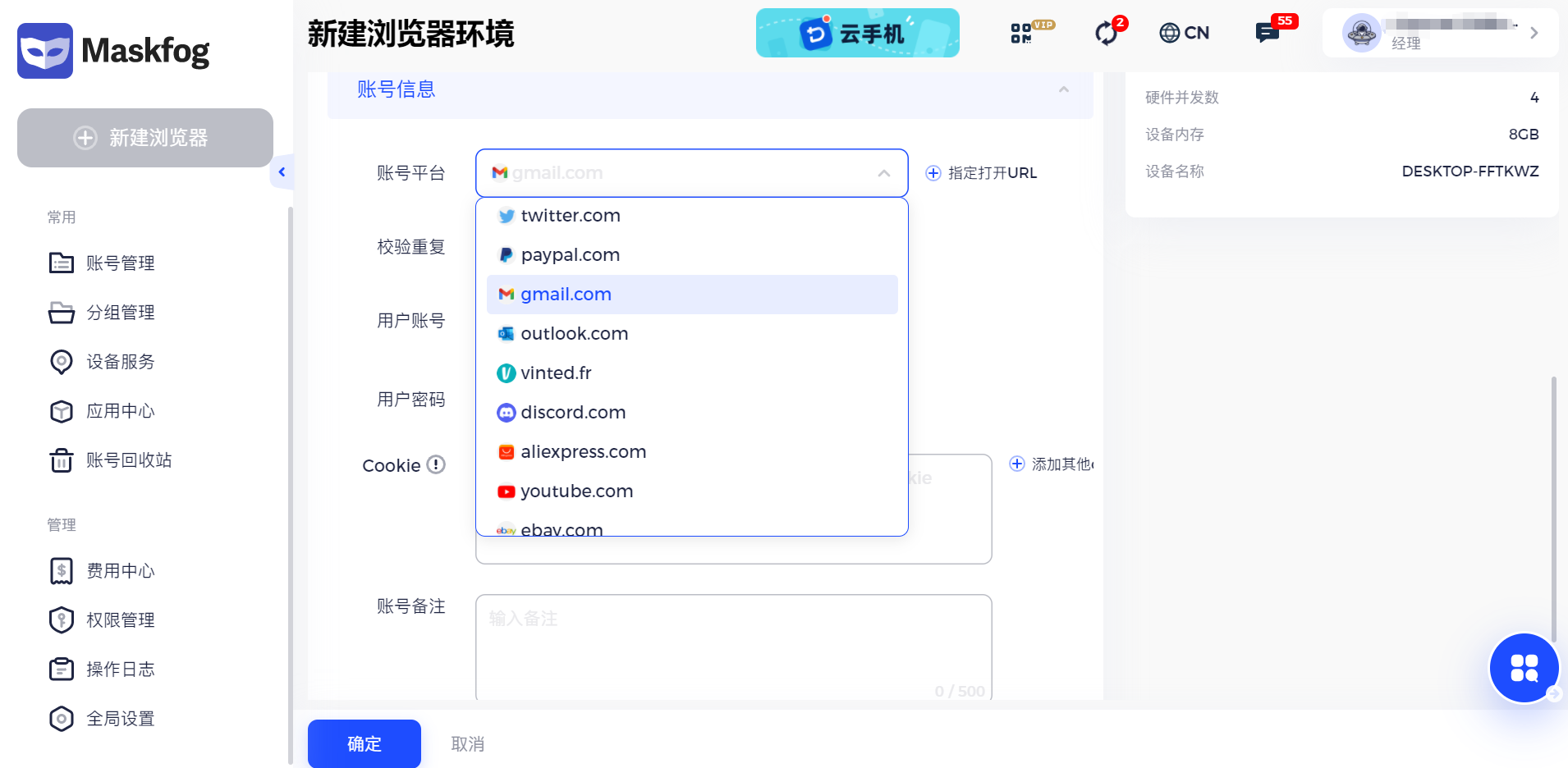
Task: Select vinted.fr from the list
Action: 692,373
